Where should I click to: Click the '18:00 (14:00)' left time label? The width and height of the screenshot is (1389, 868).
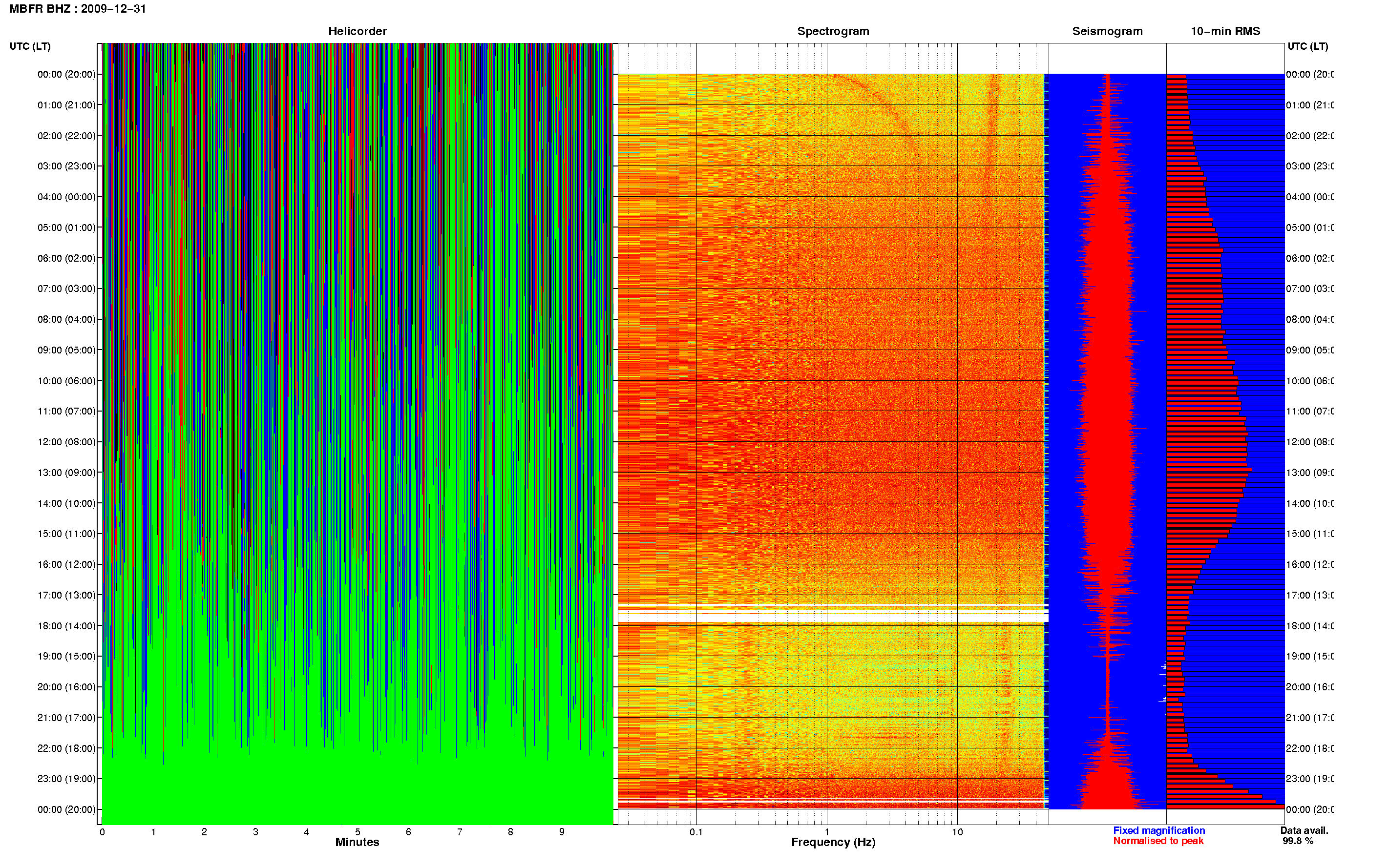coord(66,626)
